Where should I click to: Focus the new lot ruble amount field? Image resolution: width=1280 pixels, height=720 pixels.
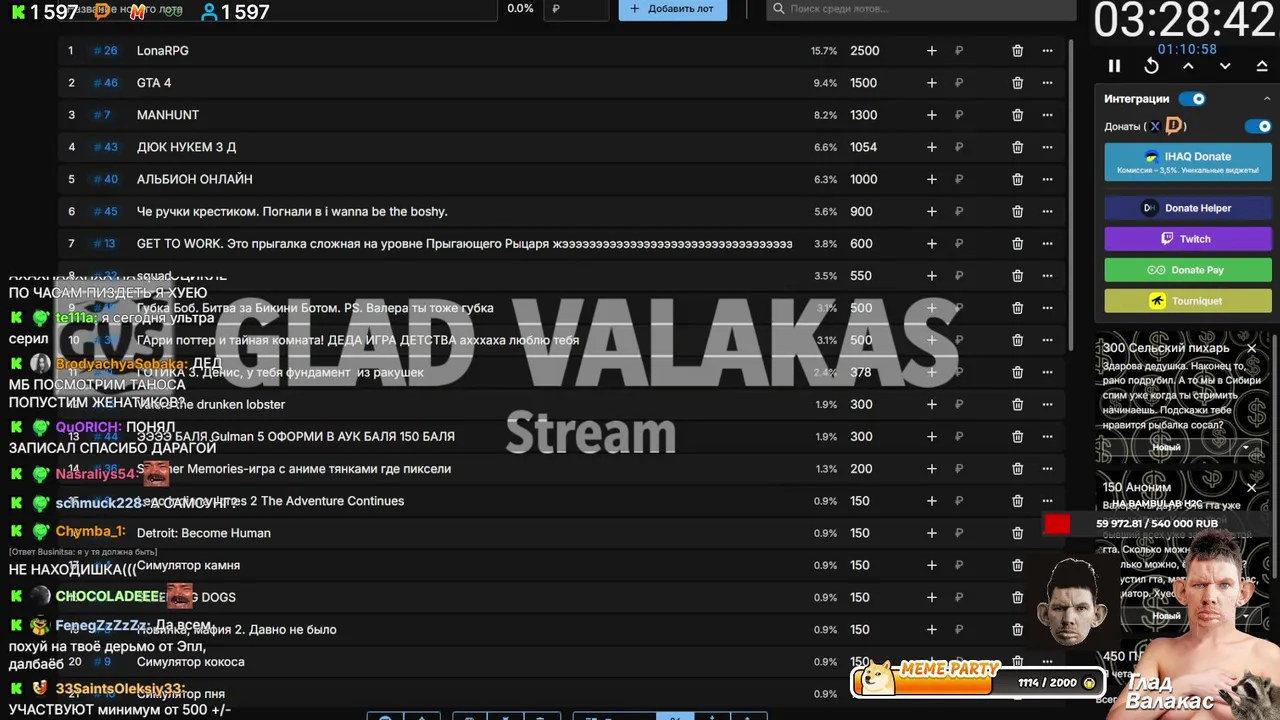point(577,9)
